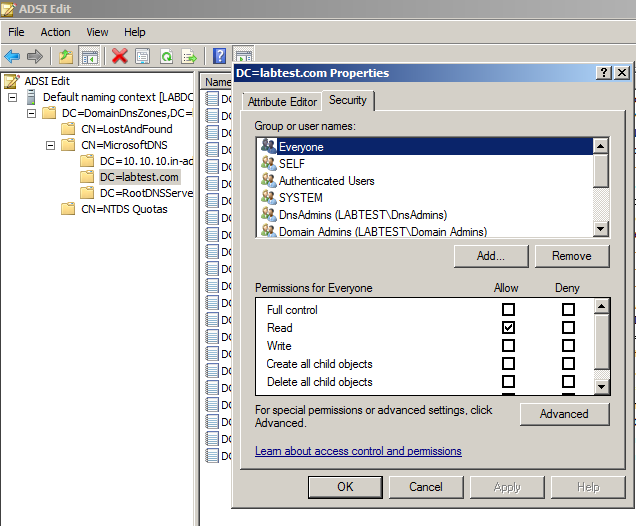
Task: Check the Deny box for Write
Action: [568, 346]
